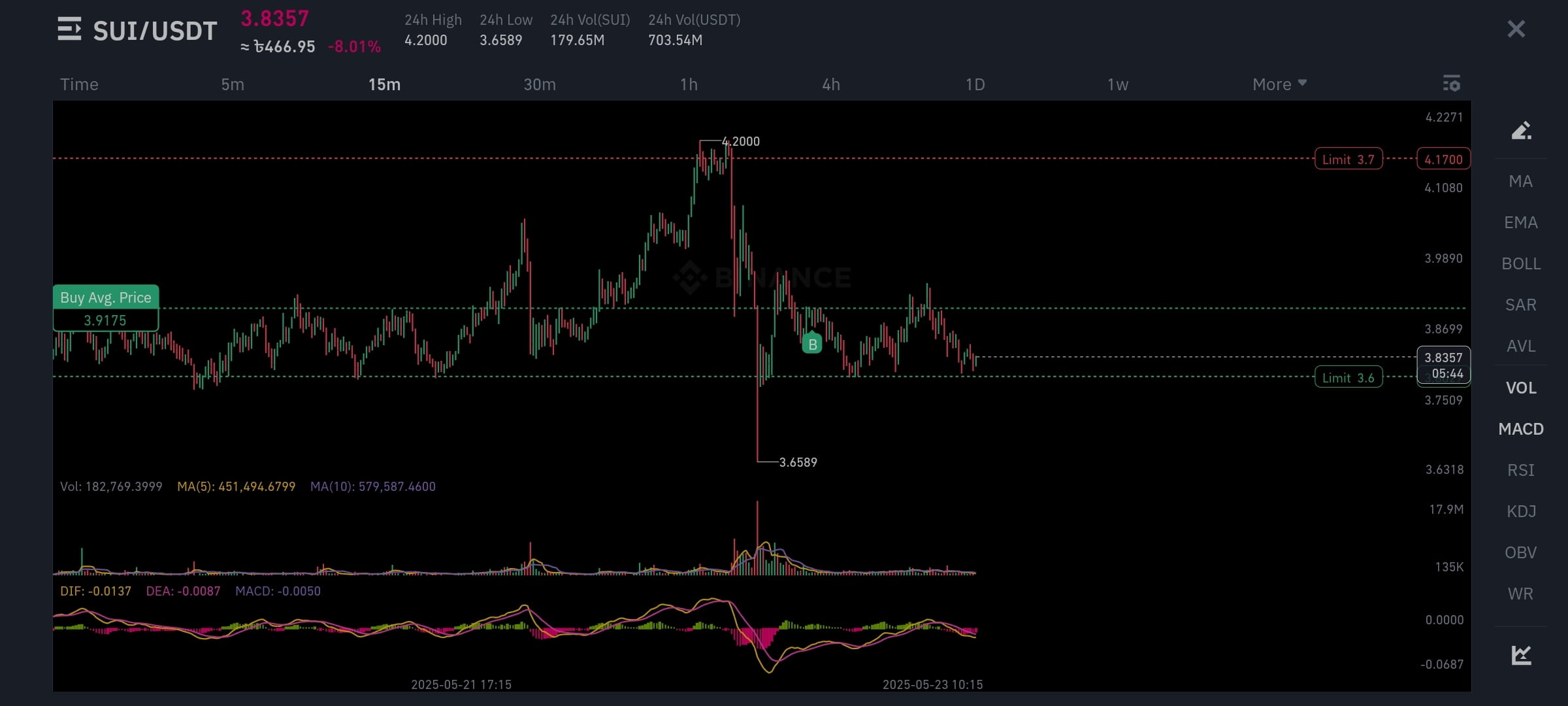Click the MA(10) volume readout
This screenshot has width=1568, height=706.
click(372, 486)
